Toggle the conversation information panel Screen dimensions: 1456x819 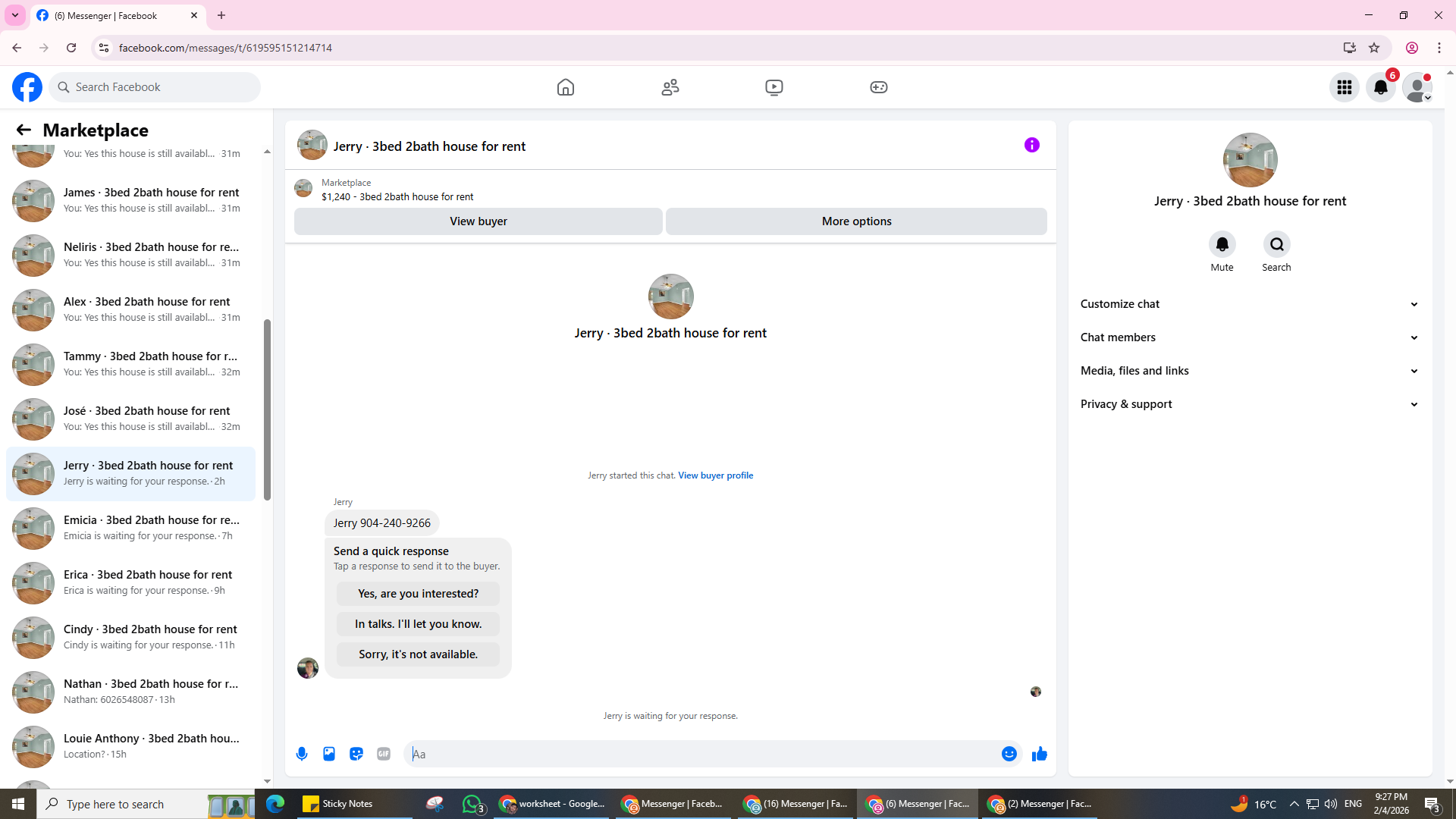pyautogui.click(x=1031, y=145)
